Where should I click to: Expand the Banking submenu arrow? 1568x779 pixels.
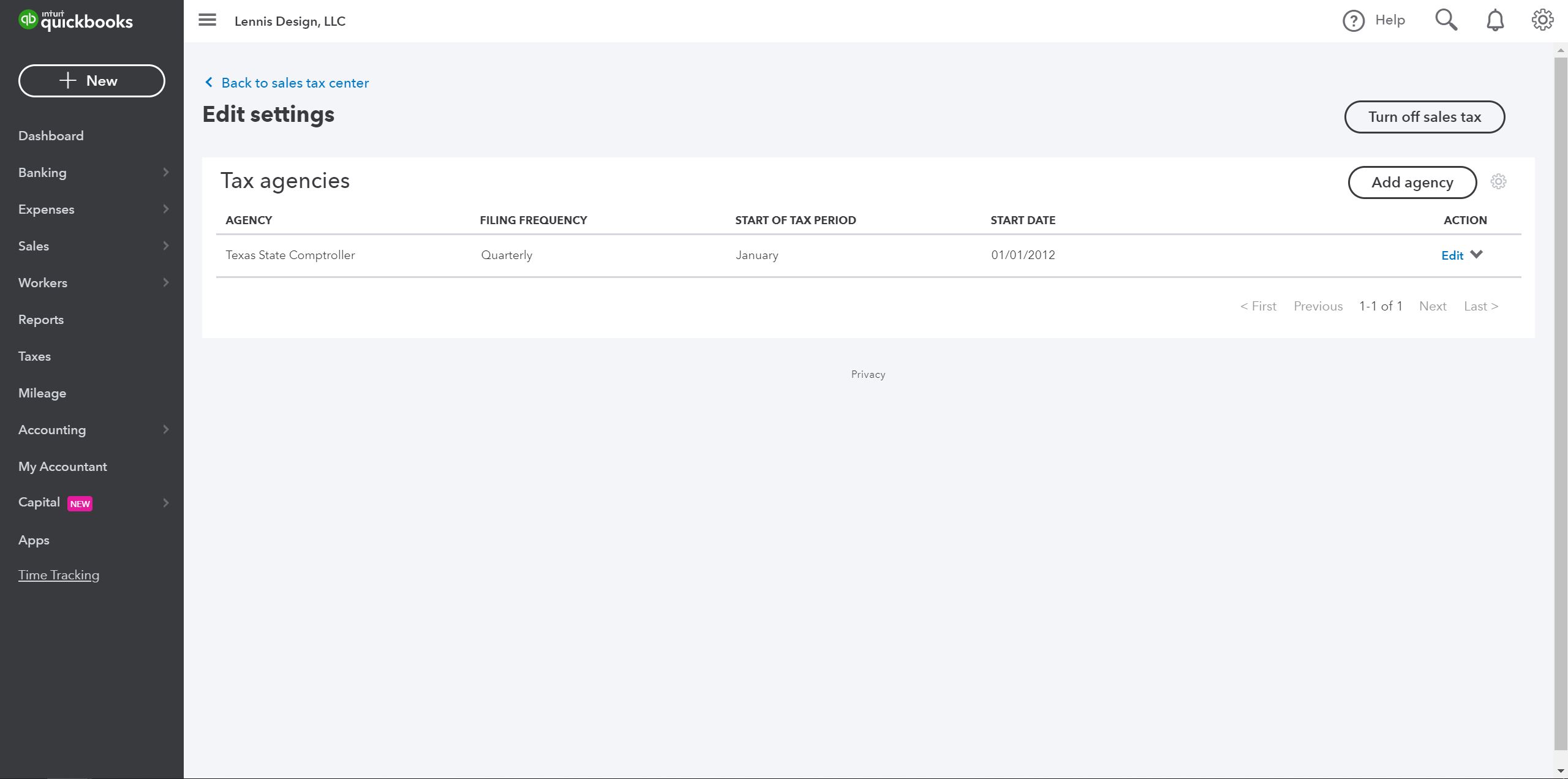pos(165,173)
